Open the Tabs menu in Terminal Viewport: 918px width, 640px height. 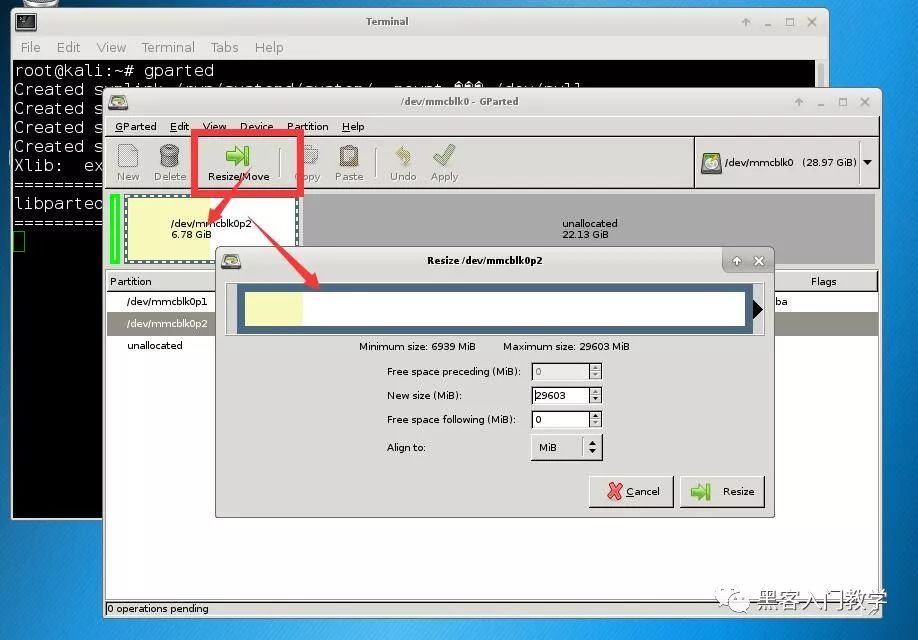(224, 47)
